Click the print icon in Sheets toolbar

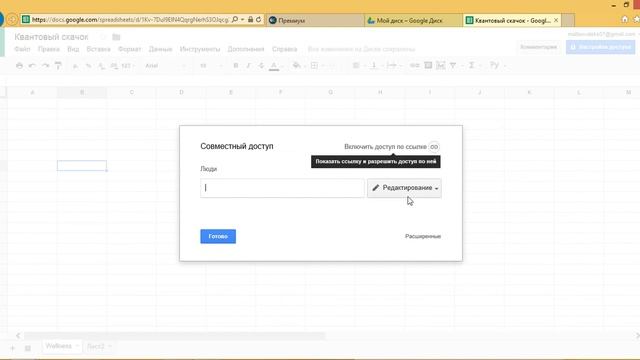(x=19, y=66)
